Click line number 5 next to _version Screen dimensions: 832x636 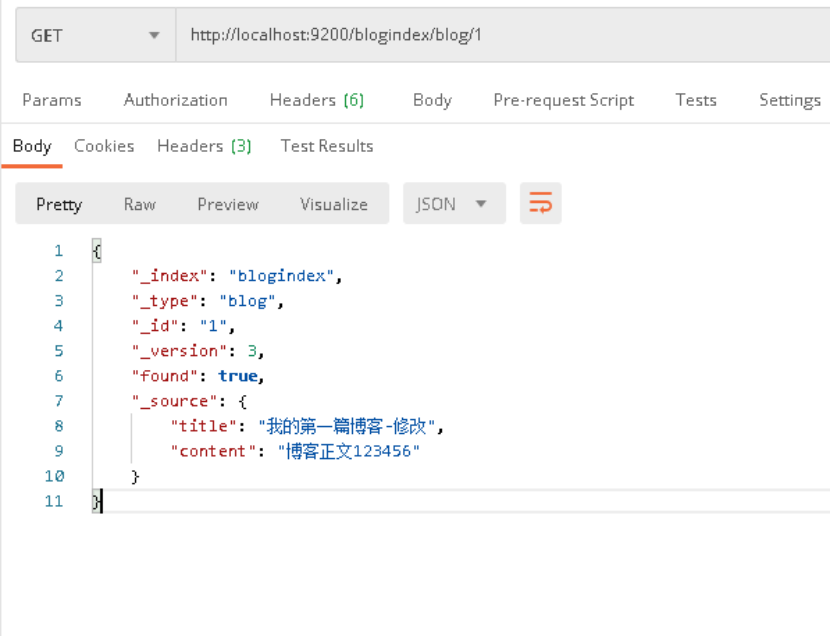[x=57, y=350]
